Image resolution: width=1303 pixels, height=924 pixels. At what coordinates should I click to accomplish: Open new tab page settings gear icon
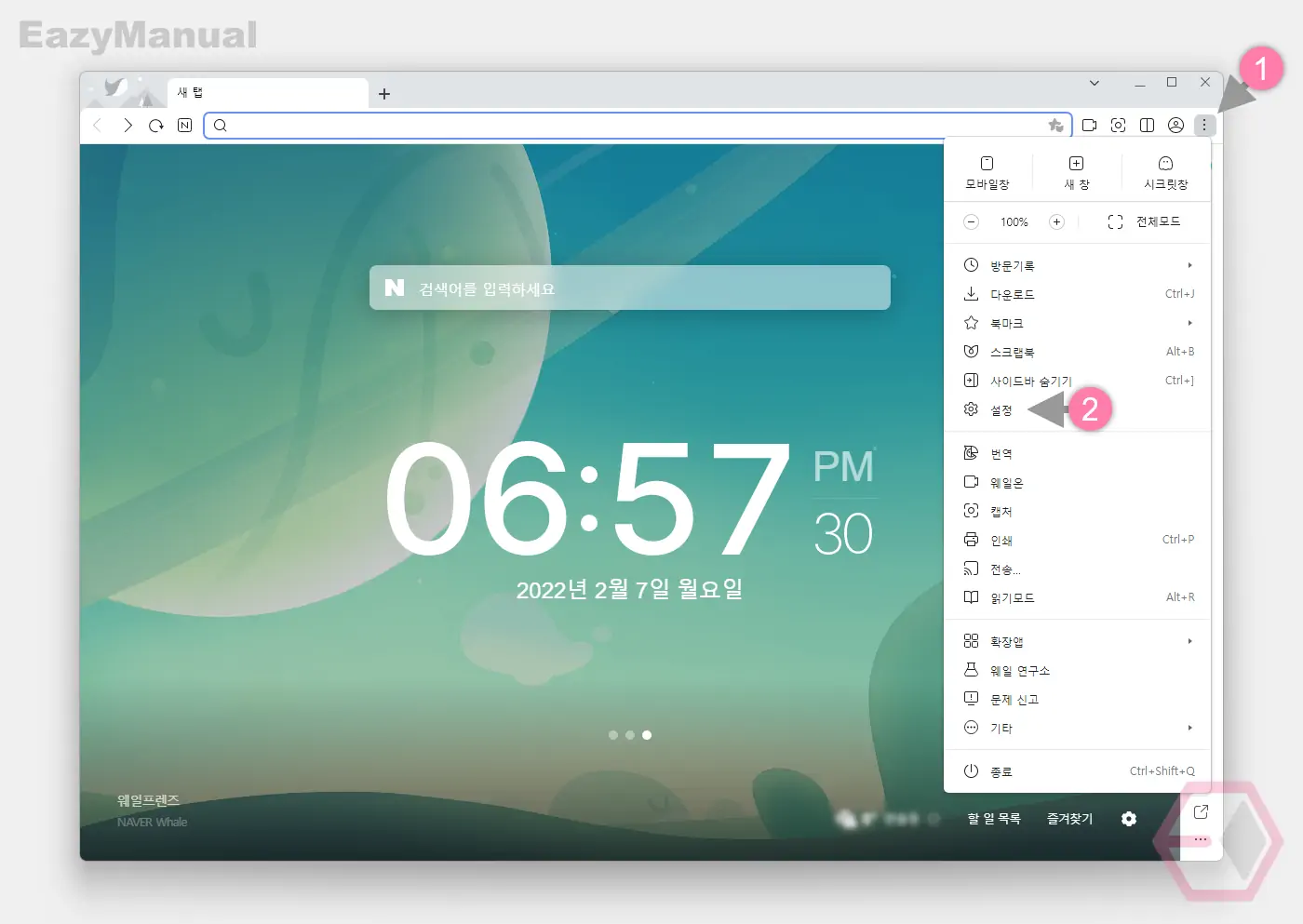[1129, 819]
